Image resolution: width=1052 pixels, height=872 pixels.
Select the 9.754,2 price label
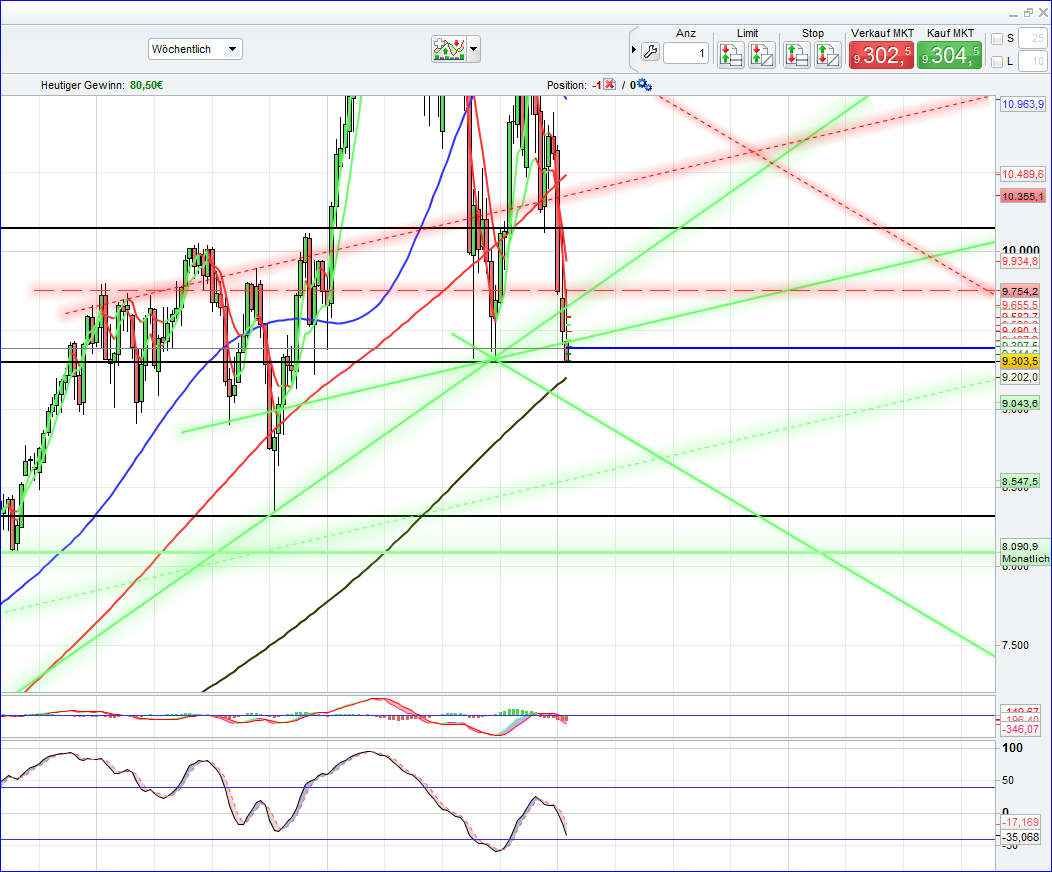(x=1020, y=291)
